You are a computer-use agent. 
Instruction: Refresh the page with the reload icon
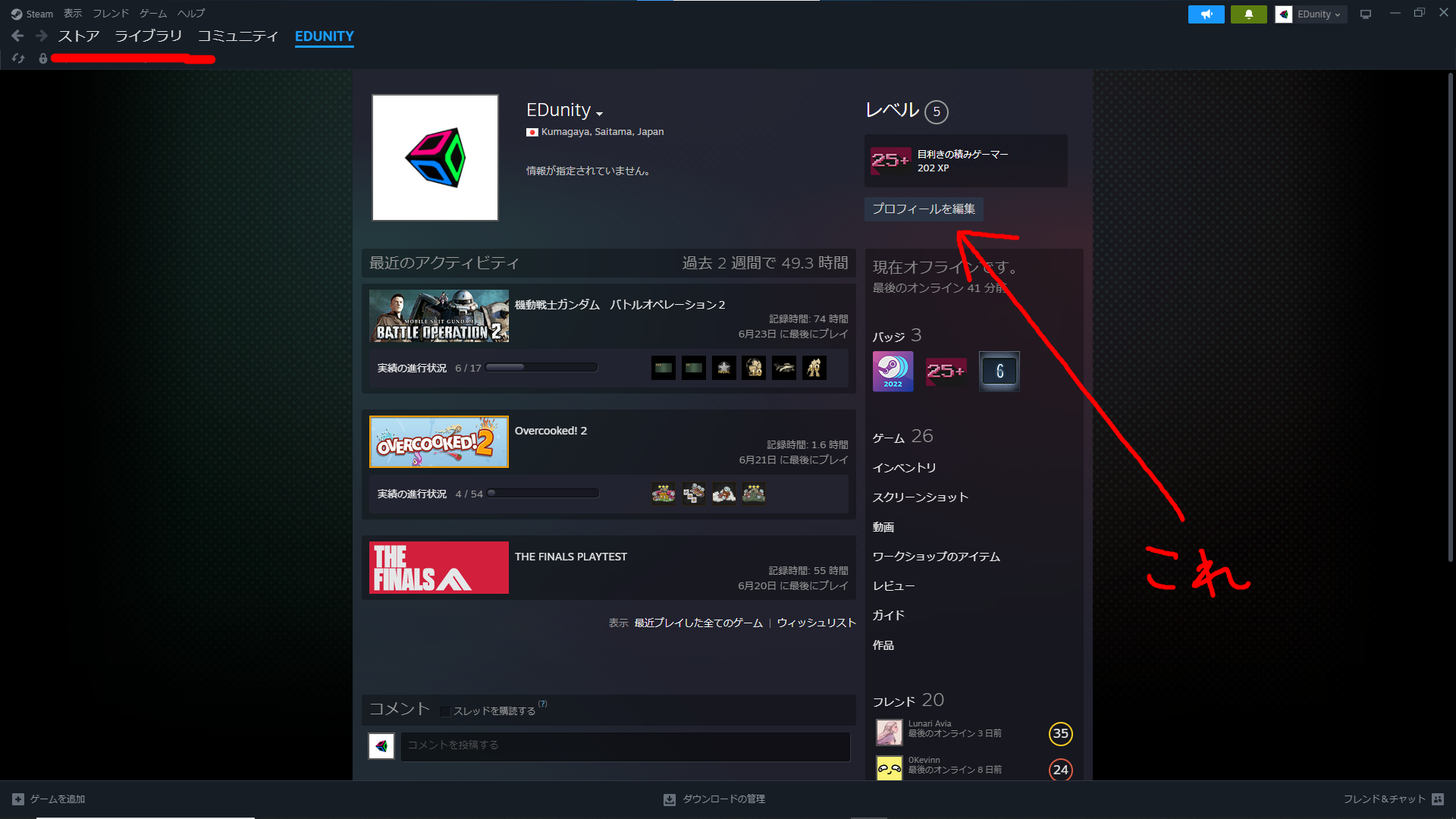point(18,58)
